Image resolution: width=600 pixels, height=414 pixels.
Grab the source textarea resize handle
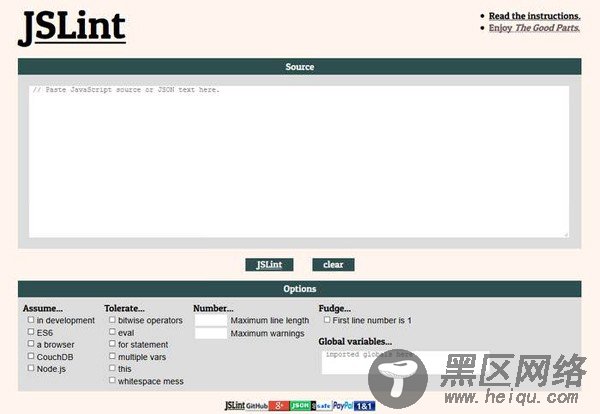point(566,235)
